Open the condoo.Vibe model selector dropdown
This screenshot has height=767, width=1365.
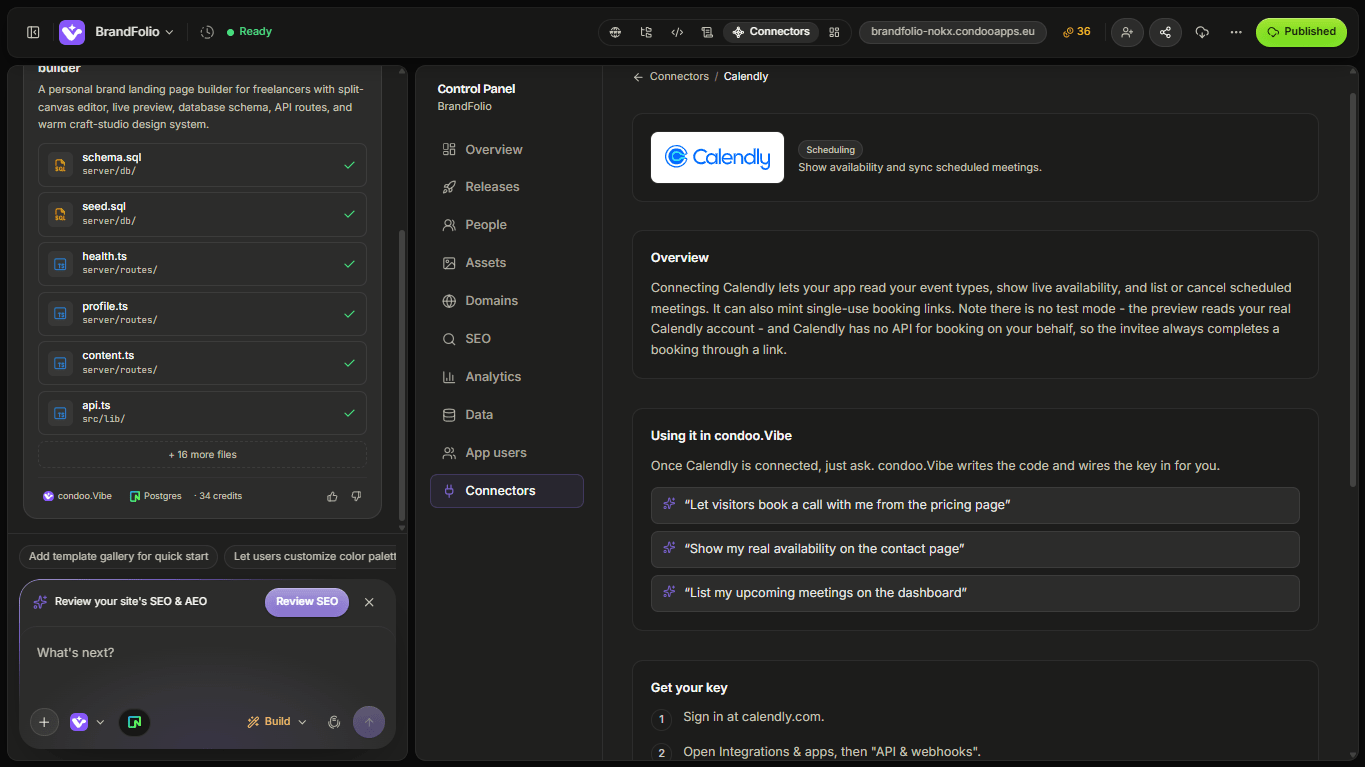tap(87, 722)
